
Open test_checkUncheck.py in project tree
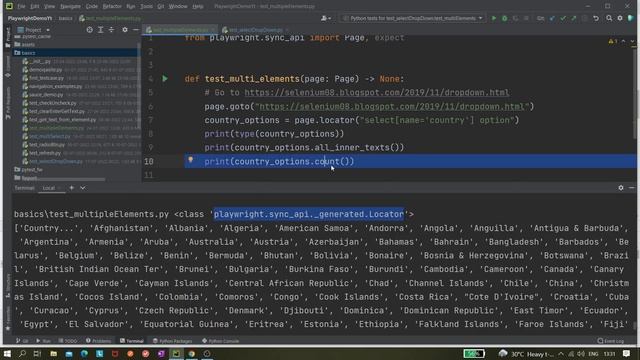(x=53, y=103)
